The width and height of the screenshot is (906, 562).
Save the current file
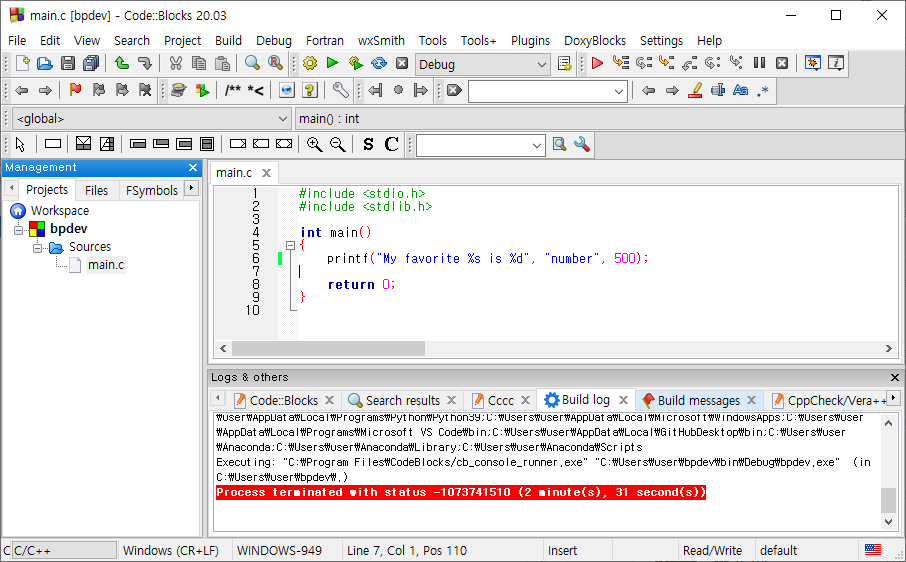point(68,64)
